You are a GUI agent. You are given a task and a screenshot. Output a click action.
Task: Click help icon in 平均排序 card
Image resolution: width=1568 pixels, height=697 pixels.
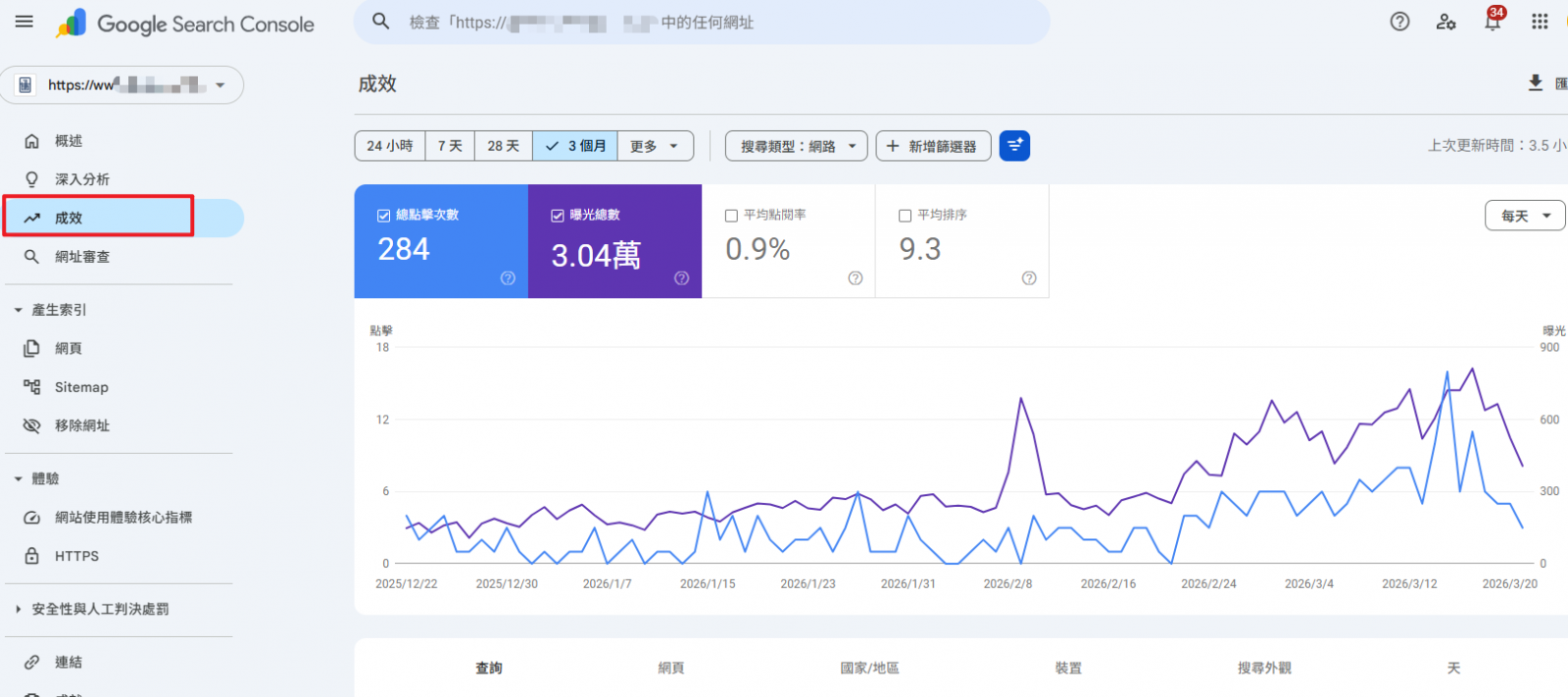click(1029, 278)
